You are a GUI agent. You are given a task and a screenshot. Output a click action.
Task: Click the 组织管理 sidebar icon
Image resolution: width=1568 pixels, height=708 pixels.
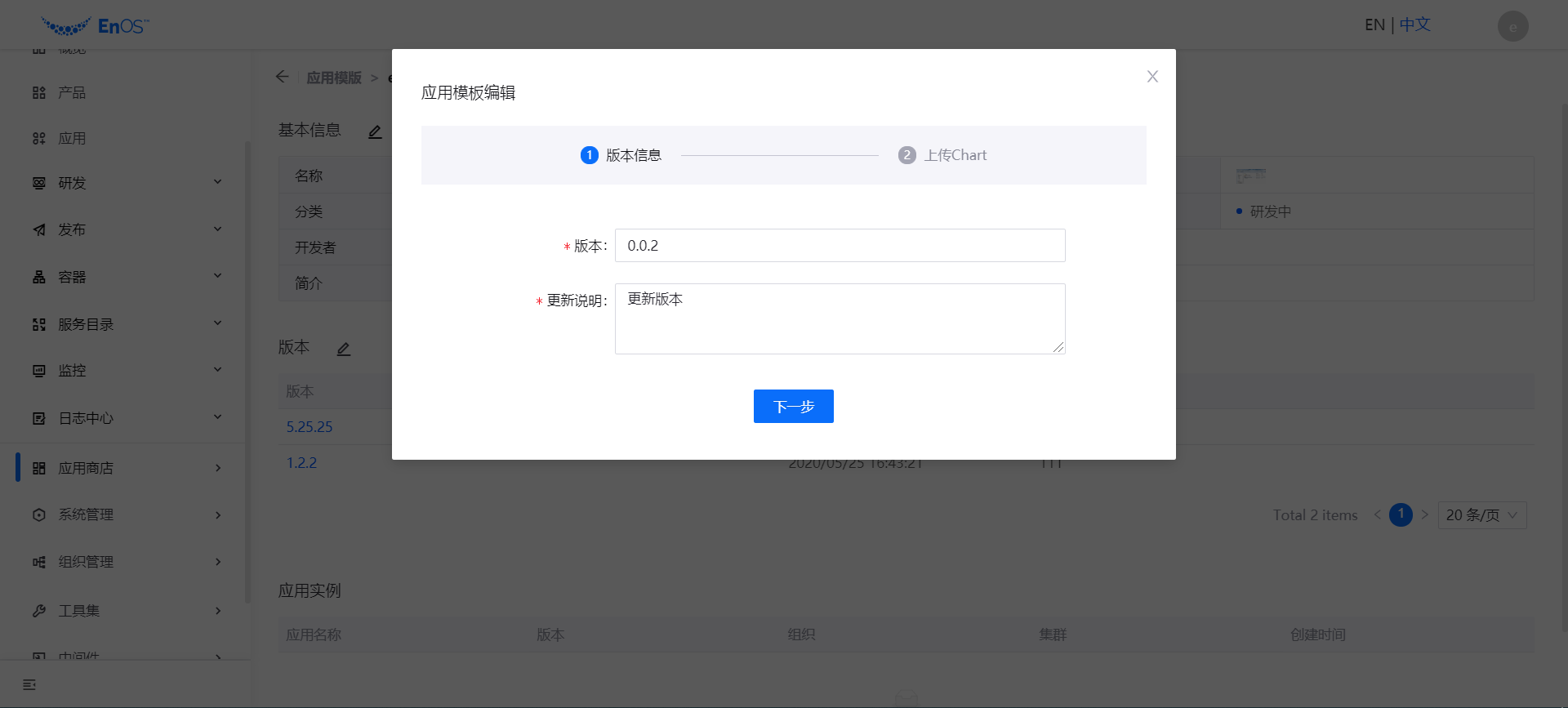(39, 562)
